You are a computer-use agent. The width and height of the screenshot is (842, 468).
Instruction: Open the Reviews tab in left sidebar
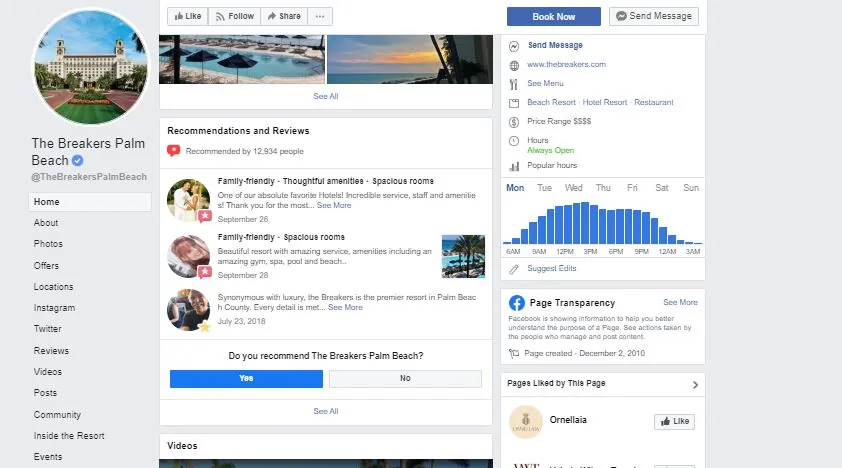point(51,351)
